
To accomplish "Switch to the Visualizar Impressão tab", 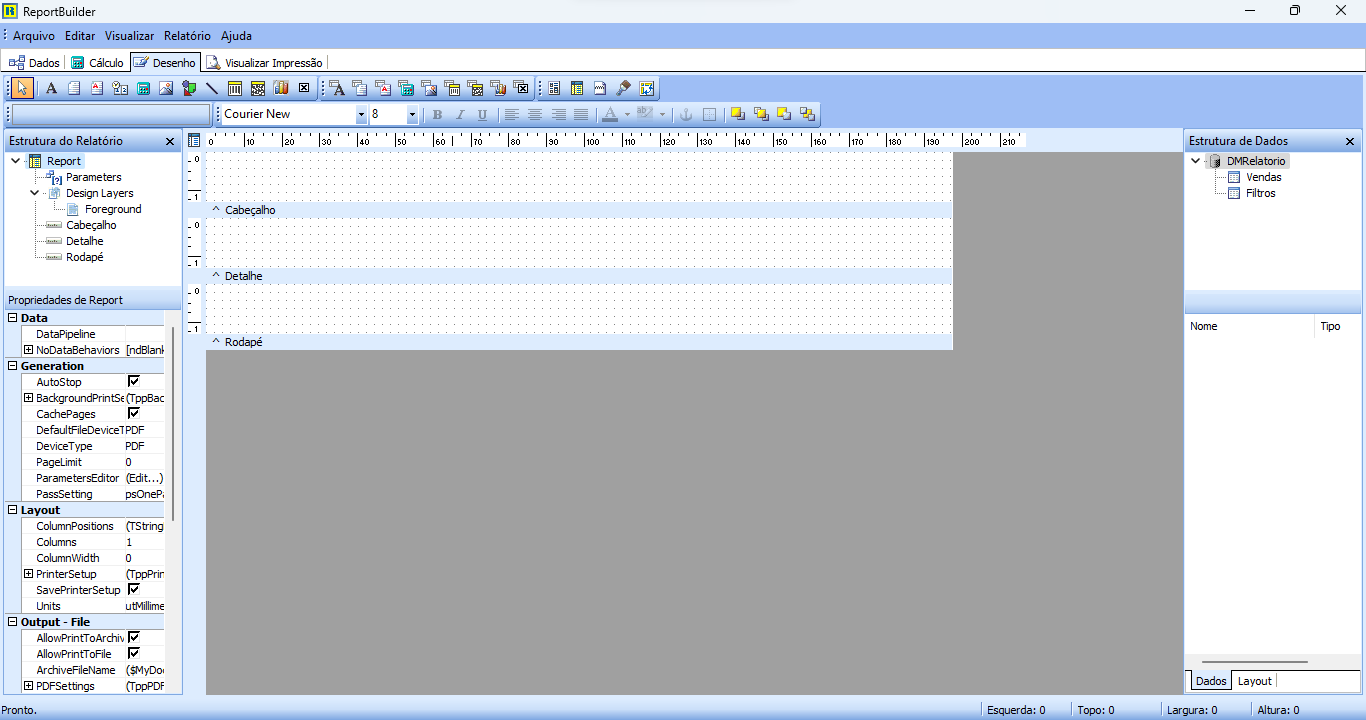I will coord(264,62).
